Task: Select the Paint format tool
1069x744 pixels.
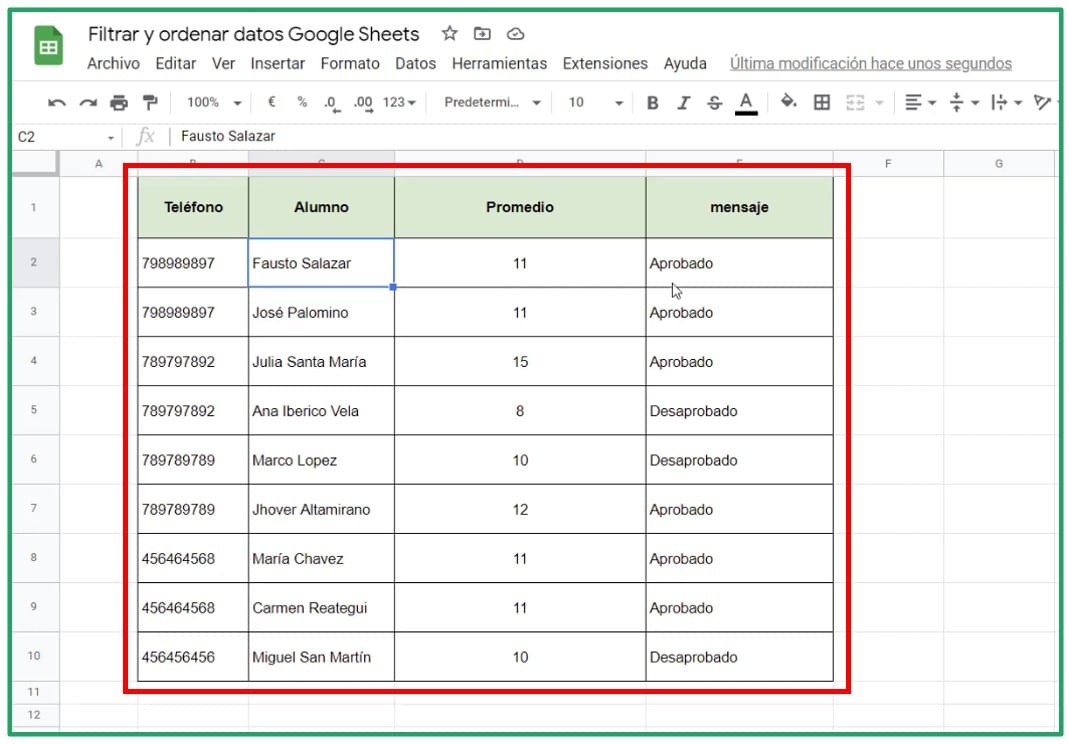Action: (152, 102)
